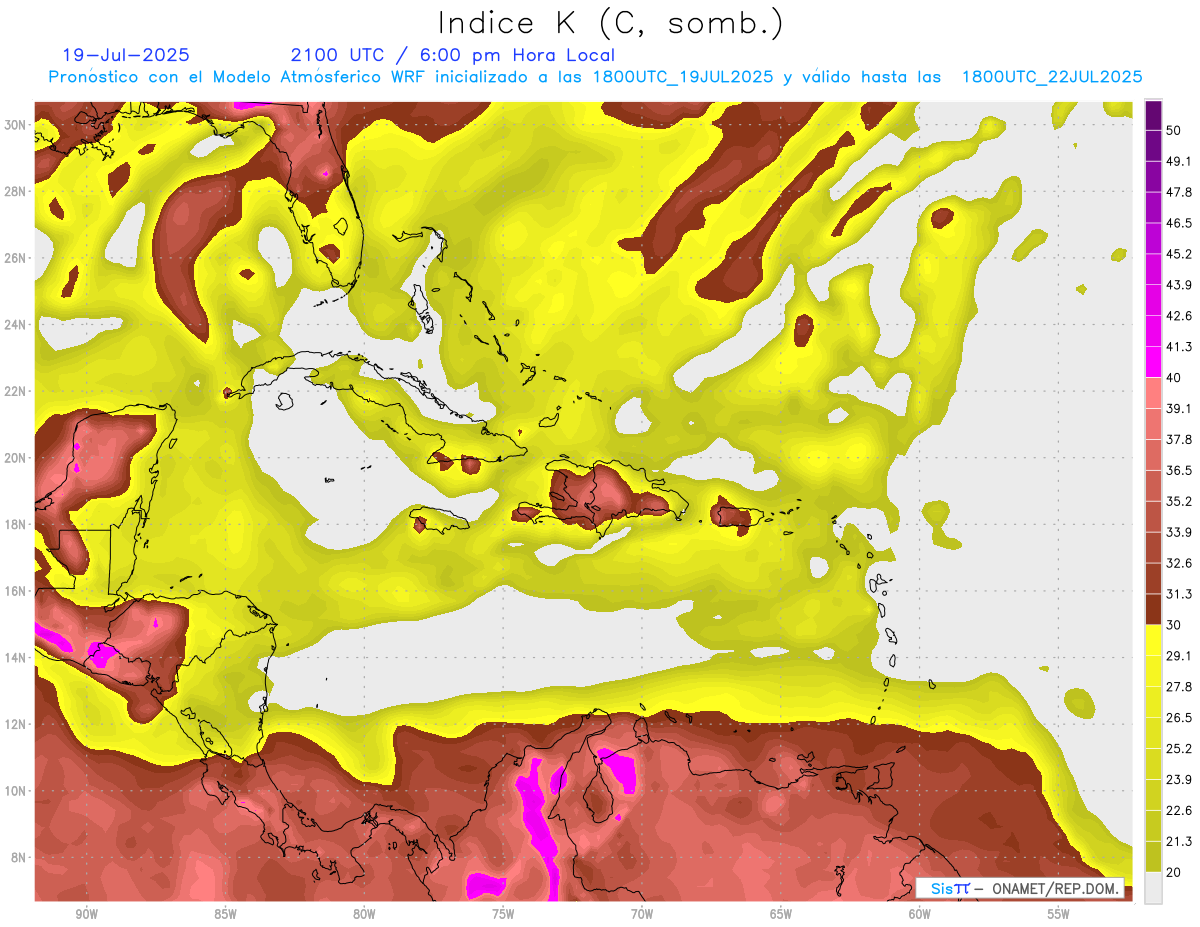Click the colorbar value 46.5

click(x=1179, y=223)
